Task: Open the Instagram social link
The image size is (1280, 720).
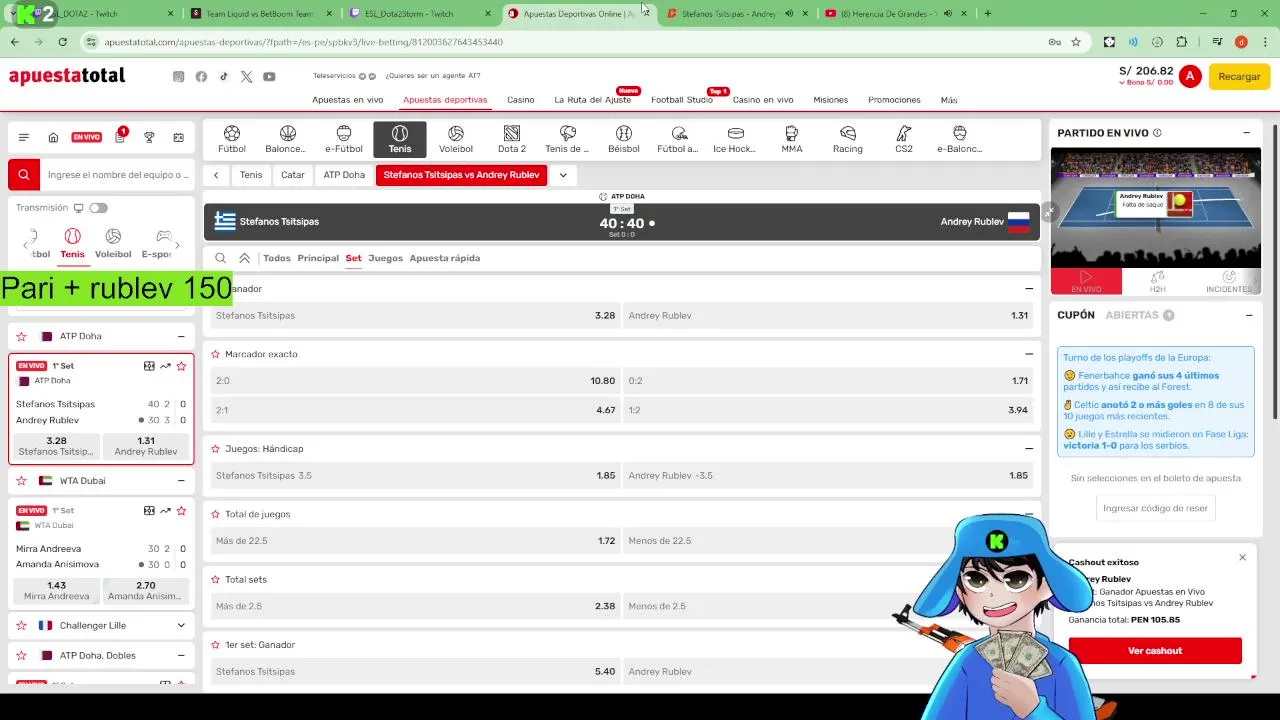Action: [x=179, y=77]
